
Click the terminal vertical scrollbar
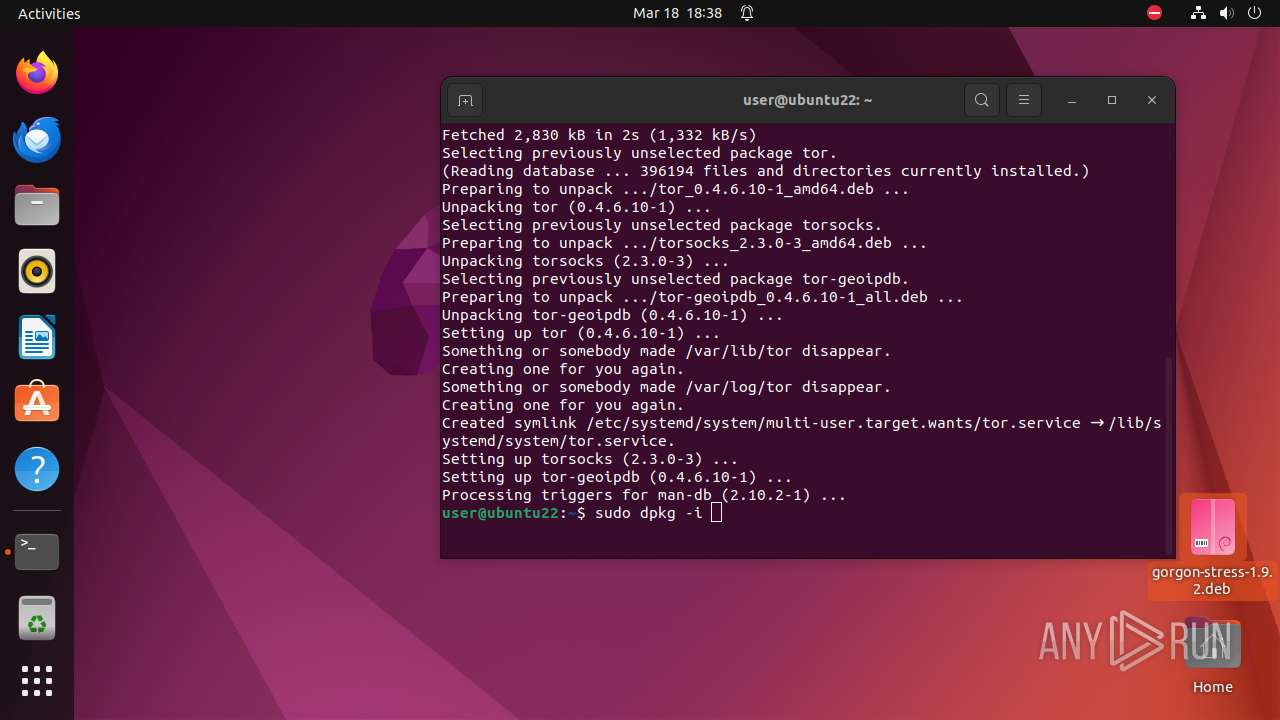pyautogui.click(x=1169, y=454)
